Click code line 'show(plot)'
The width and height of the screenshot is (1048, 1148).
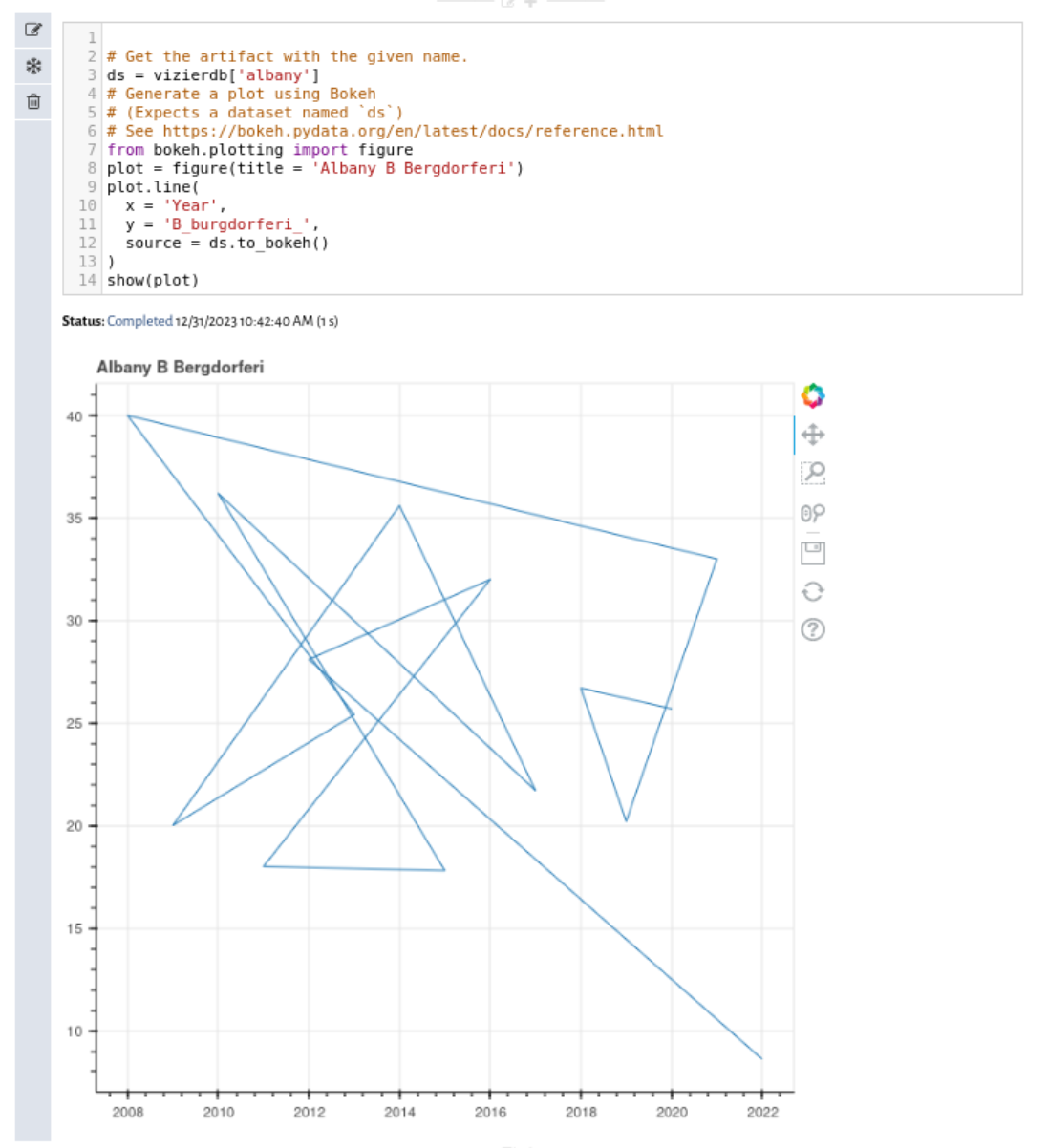[x=153, y=280]
